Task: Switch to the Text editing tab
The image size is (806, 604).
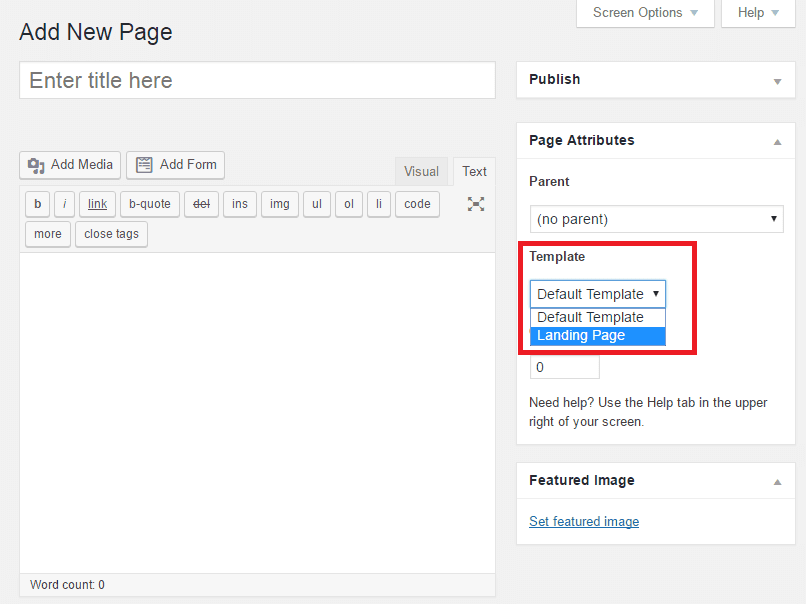Action: click(x=474, y=171)
